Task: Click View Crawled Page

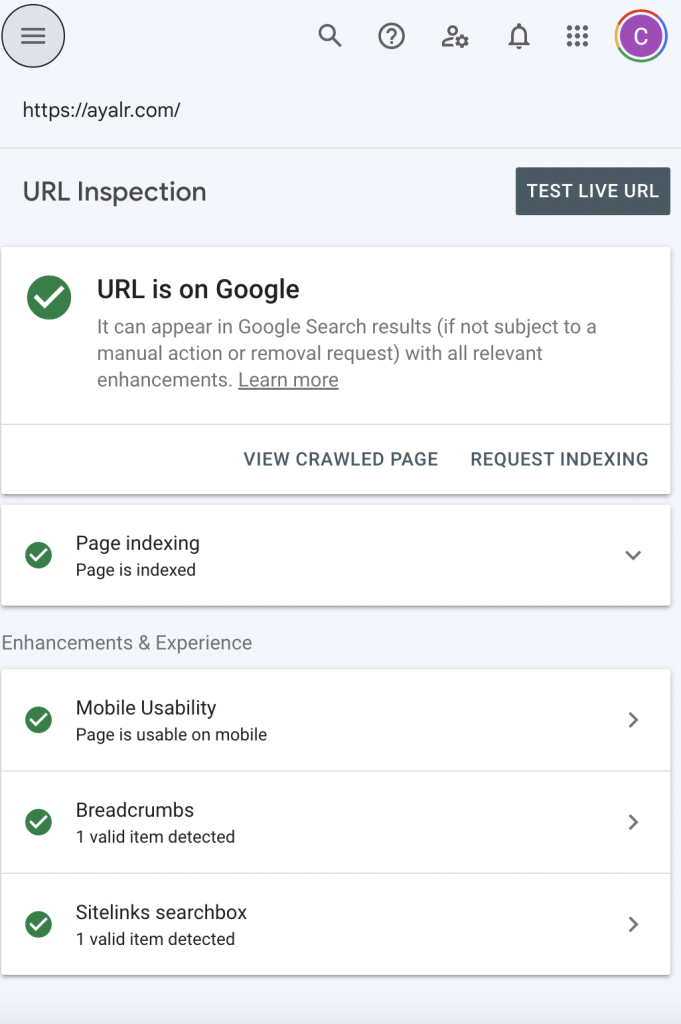Action: pos(341,459)
